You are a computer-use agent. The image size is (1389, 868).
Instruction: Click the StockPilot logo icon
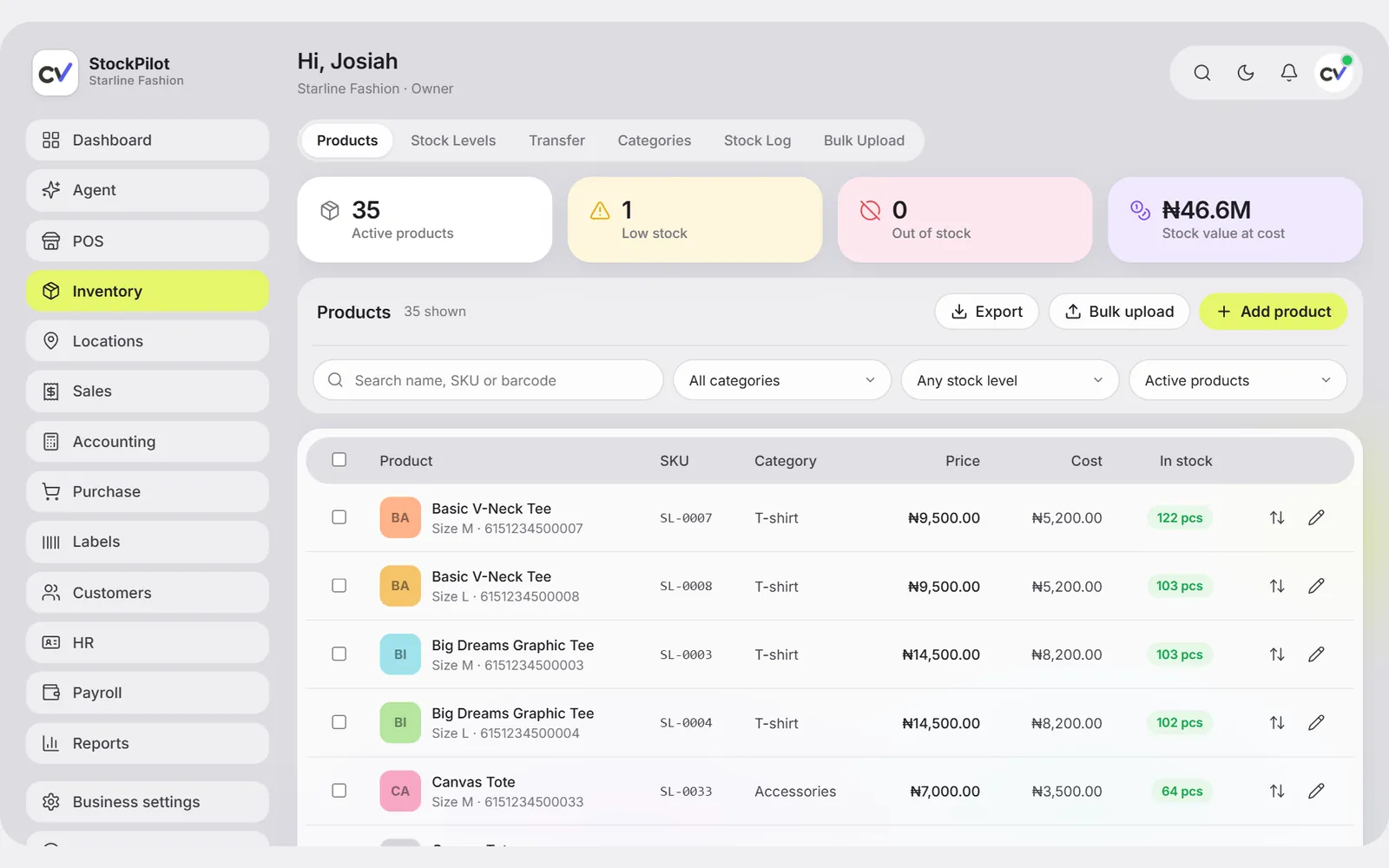pos(55,72)
